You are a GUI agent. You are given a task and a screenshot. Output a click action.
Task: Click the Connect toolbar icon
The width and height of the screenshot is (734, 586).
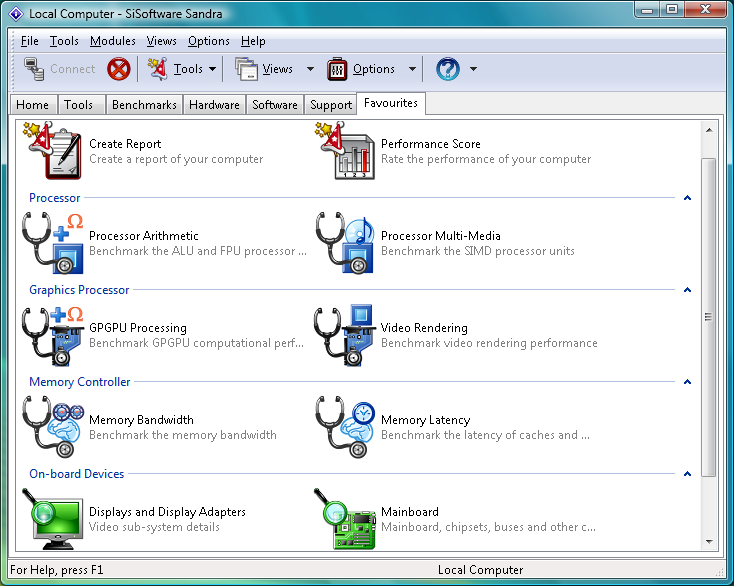(34, 69)
